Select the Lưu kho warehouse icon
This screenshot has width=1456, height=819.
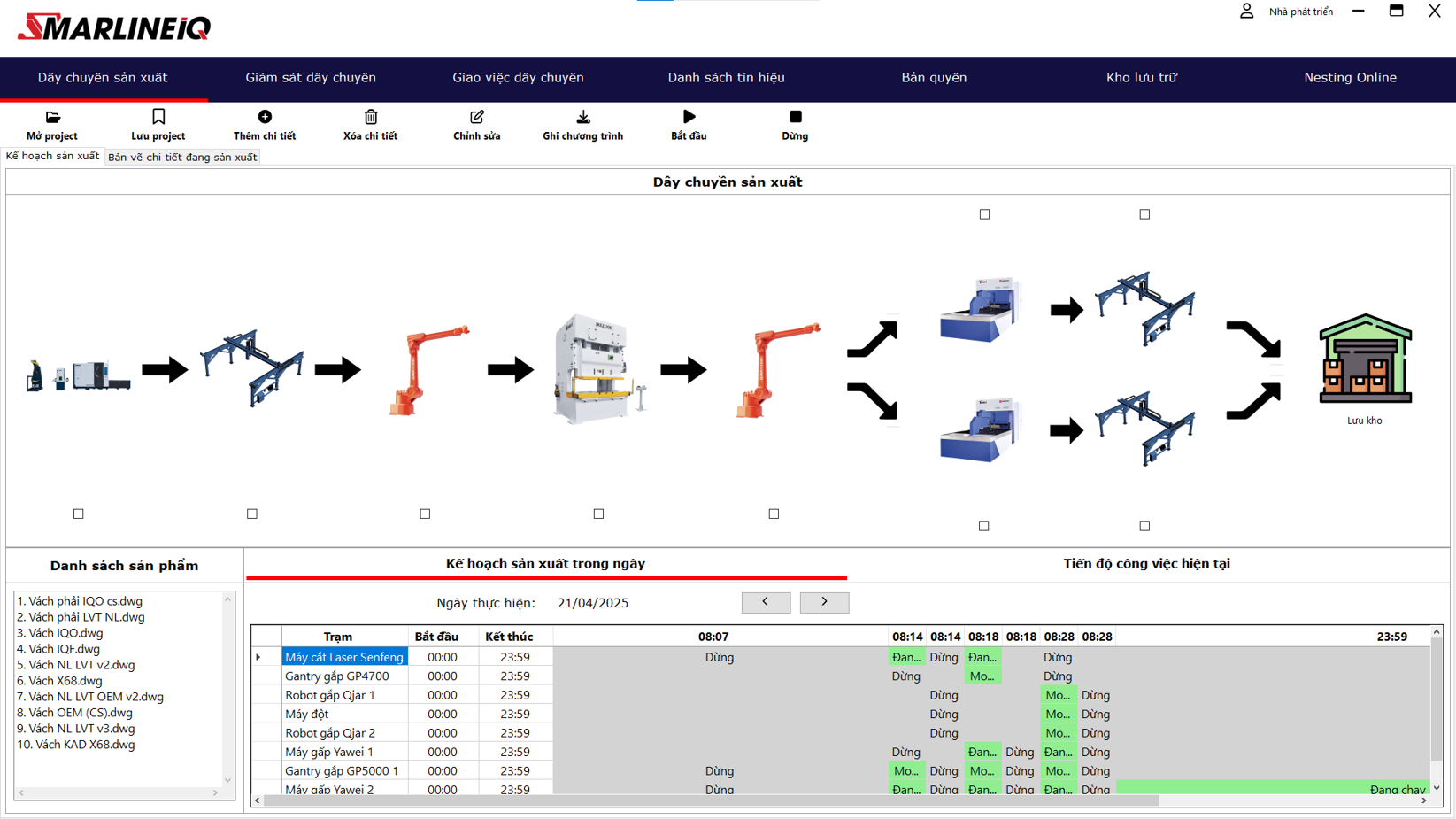click(x=1365, y=359)
